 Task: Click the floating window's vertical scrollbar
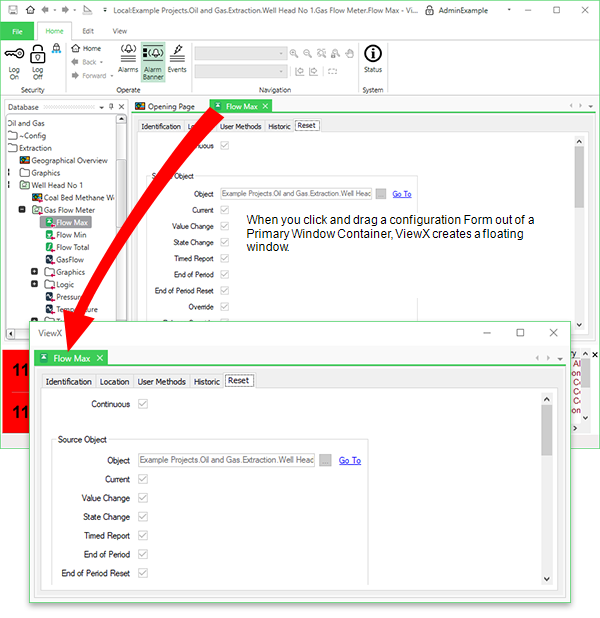[546, 430]
